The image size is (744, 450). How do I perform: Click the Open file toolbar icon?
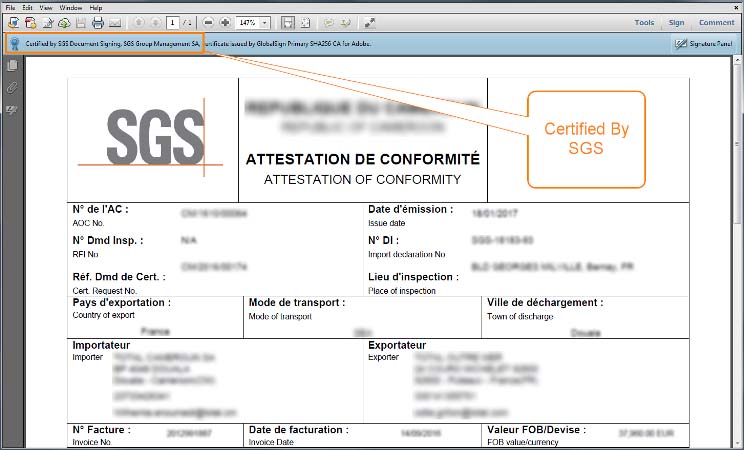click(14, 22)
